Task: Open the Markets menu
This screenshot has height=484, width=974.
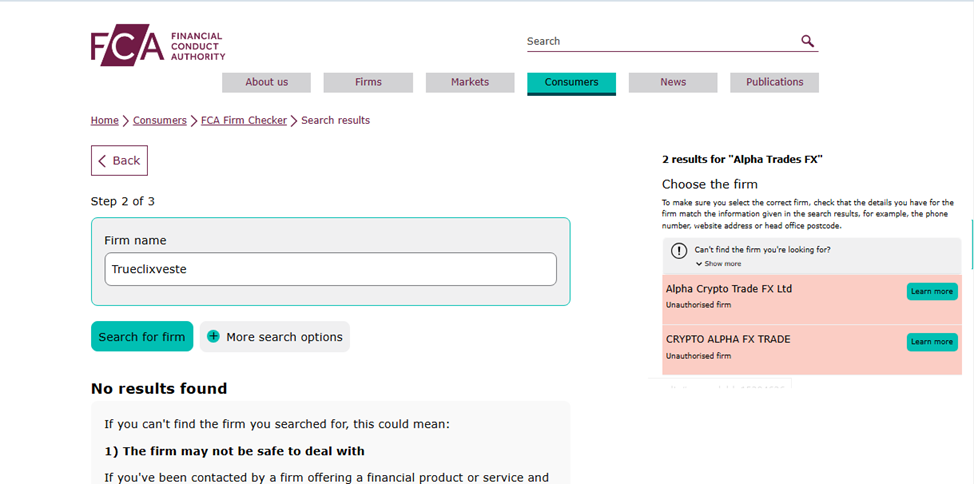Action: tap(470, 83)
